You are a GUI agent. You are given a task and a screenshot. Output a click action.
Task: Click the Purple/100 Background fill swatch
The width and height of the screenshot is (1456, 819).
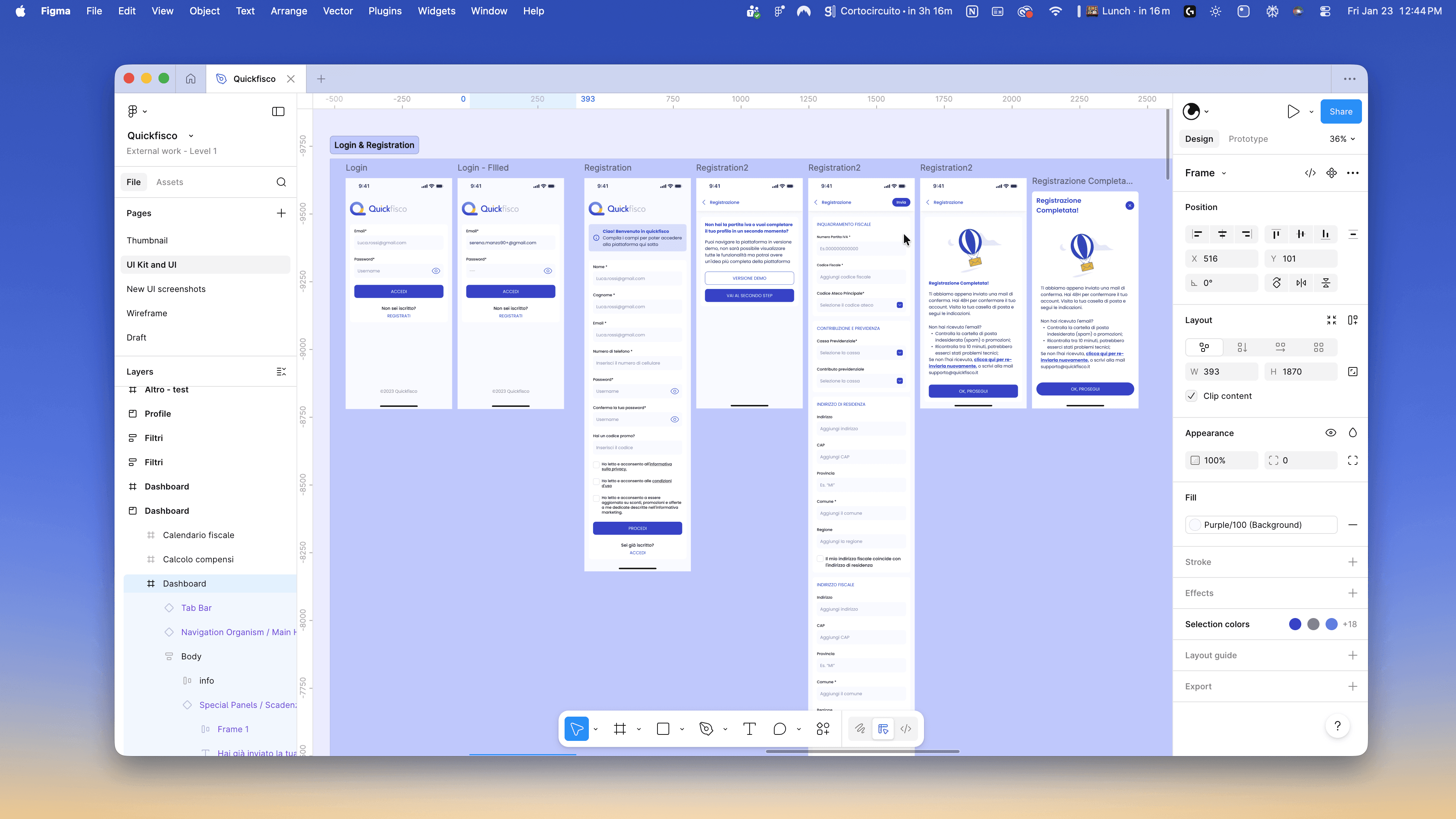click(x=1195, y=524)
